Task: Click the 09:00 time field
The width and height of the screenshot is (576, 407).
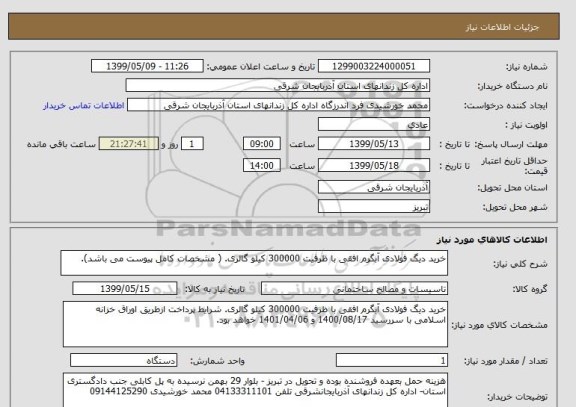Action: pyautogui.click(x=262, y=144)
